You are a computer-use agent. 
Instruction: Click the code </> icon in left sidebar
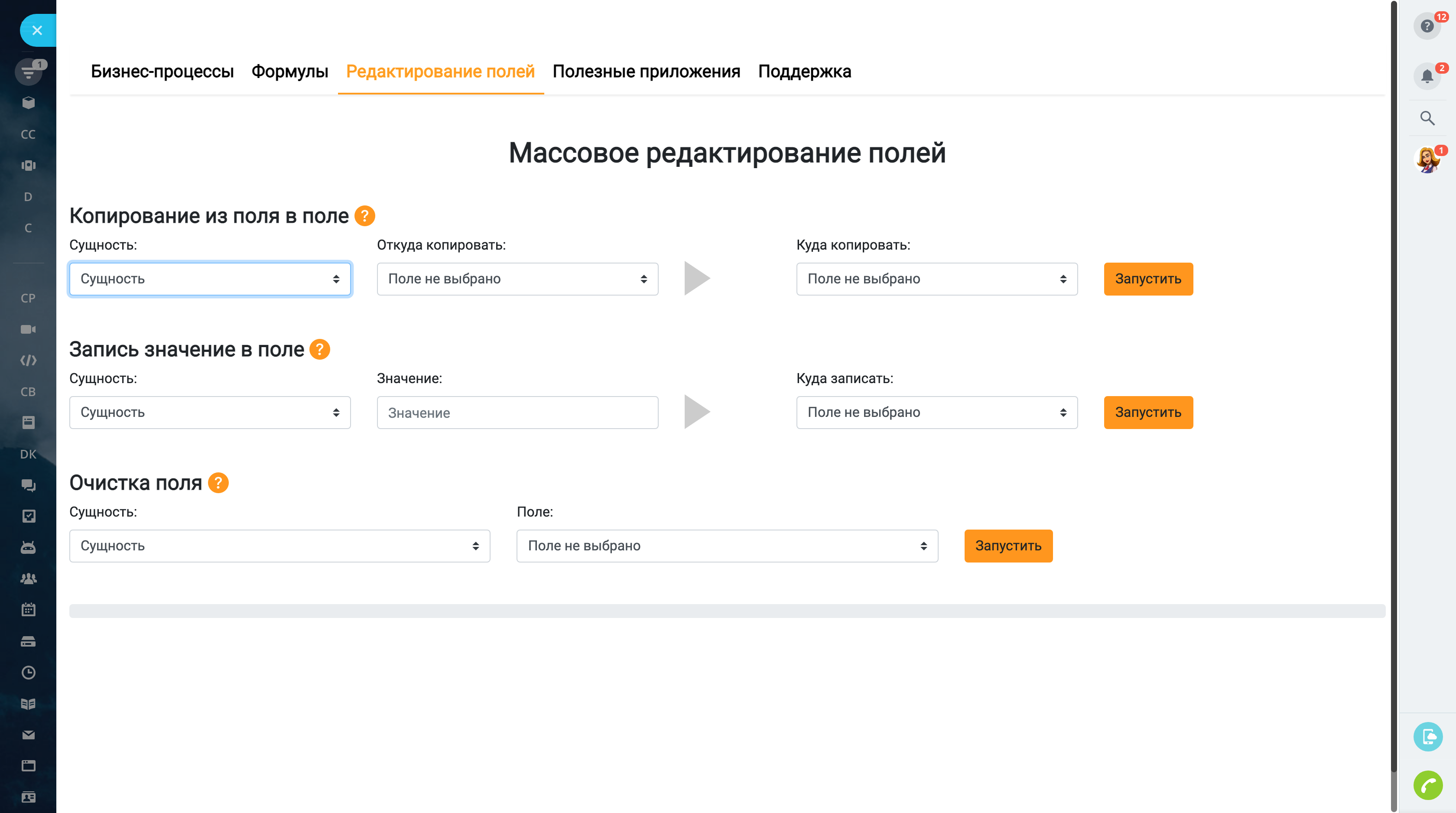[x=28, y=360]
